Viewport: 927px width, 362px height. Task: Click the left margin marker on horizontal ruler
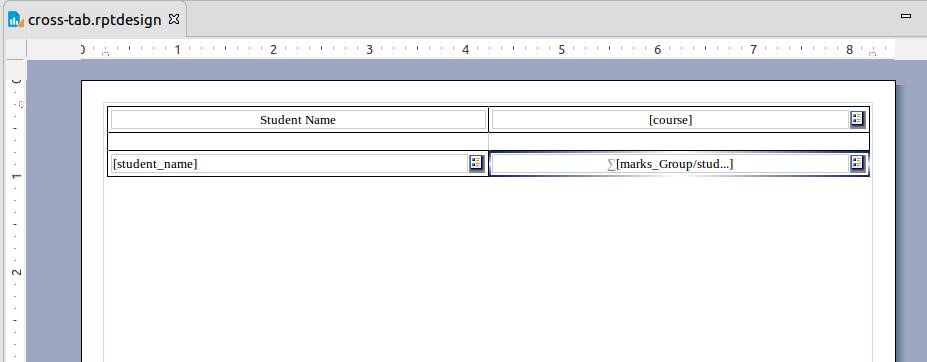[x=105, y=54]
